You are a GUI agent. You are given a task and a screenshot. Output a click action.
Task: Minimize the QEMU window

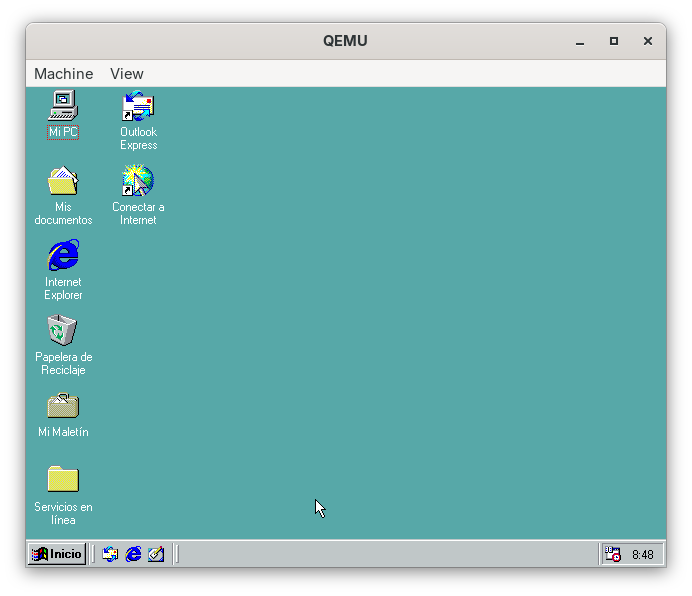[580, 41]
